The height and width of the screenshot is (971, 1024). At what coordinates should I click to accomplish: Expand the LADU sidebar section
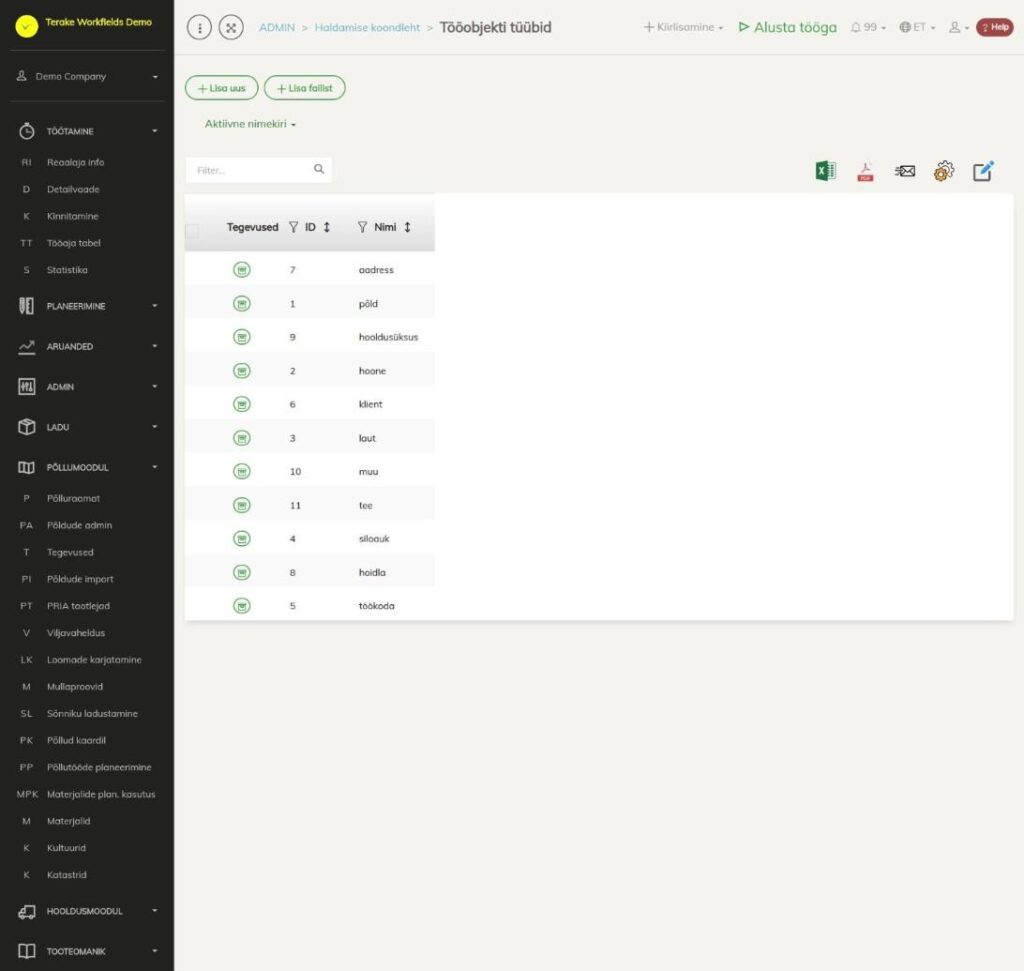pyautogui.click(x=88, y=427)
